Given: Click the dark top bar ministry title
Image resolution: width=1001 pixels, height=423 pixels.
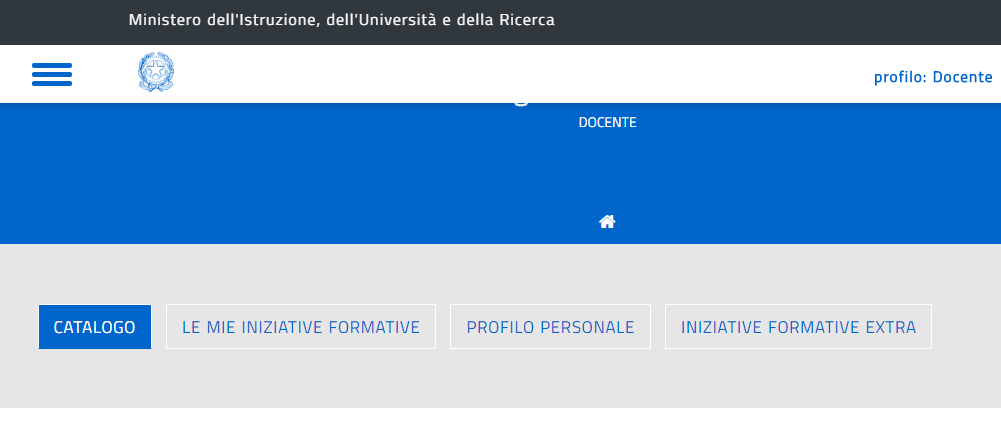Looking at the screenshot, I should click(x=341, y=20).
